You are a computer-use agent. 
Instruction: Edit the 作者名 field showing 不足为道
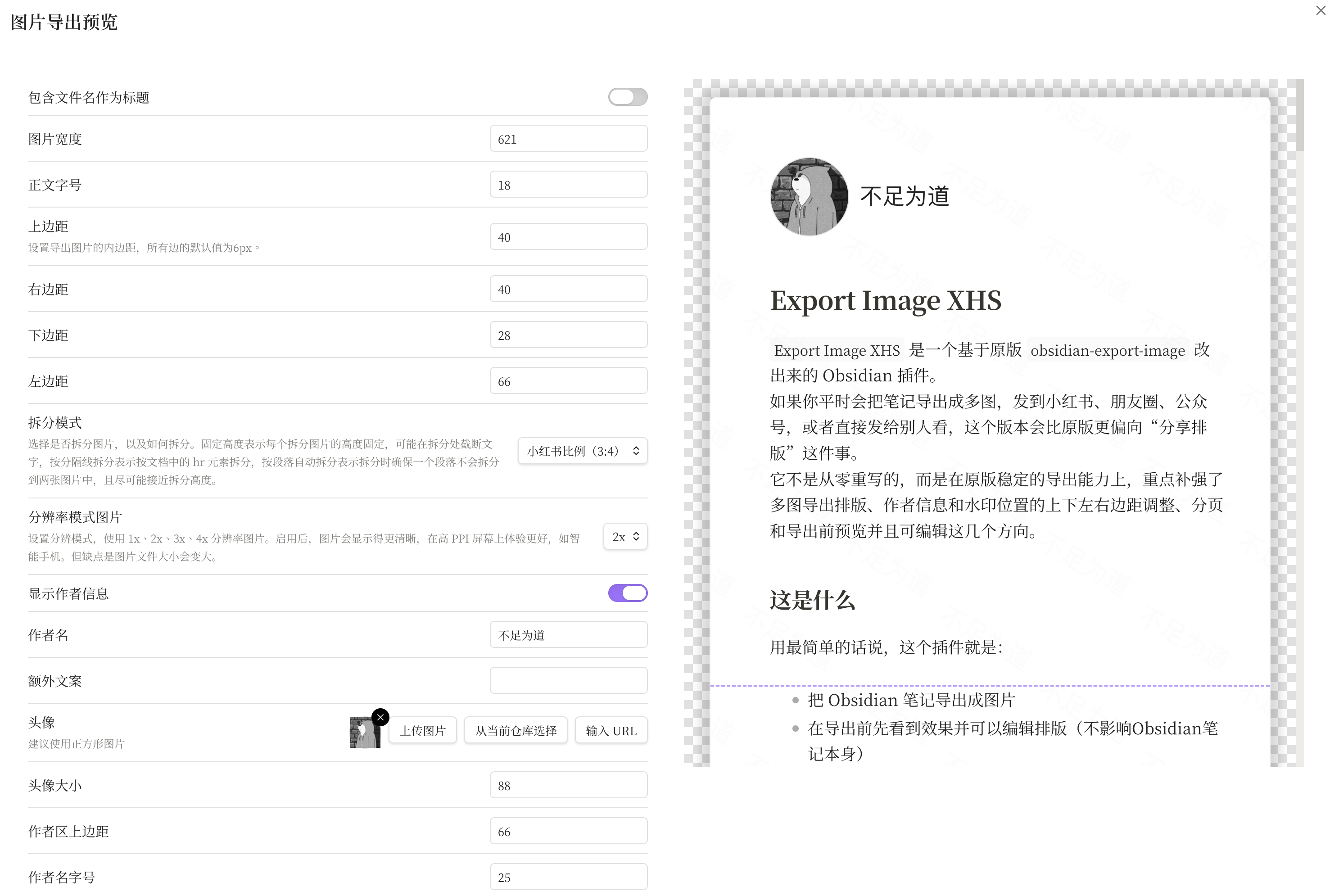(568, 634)
